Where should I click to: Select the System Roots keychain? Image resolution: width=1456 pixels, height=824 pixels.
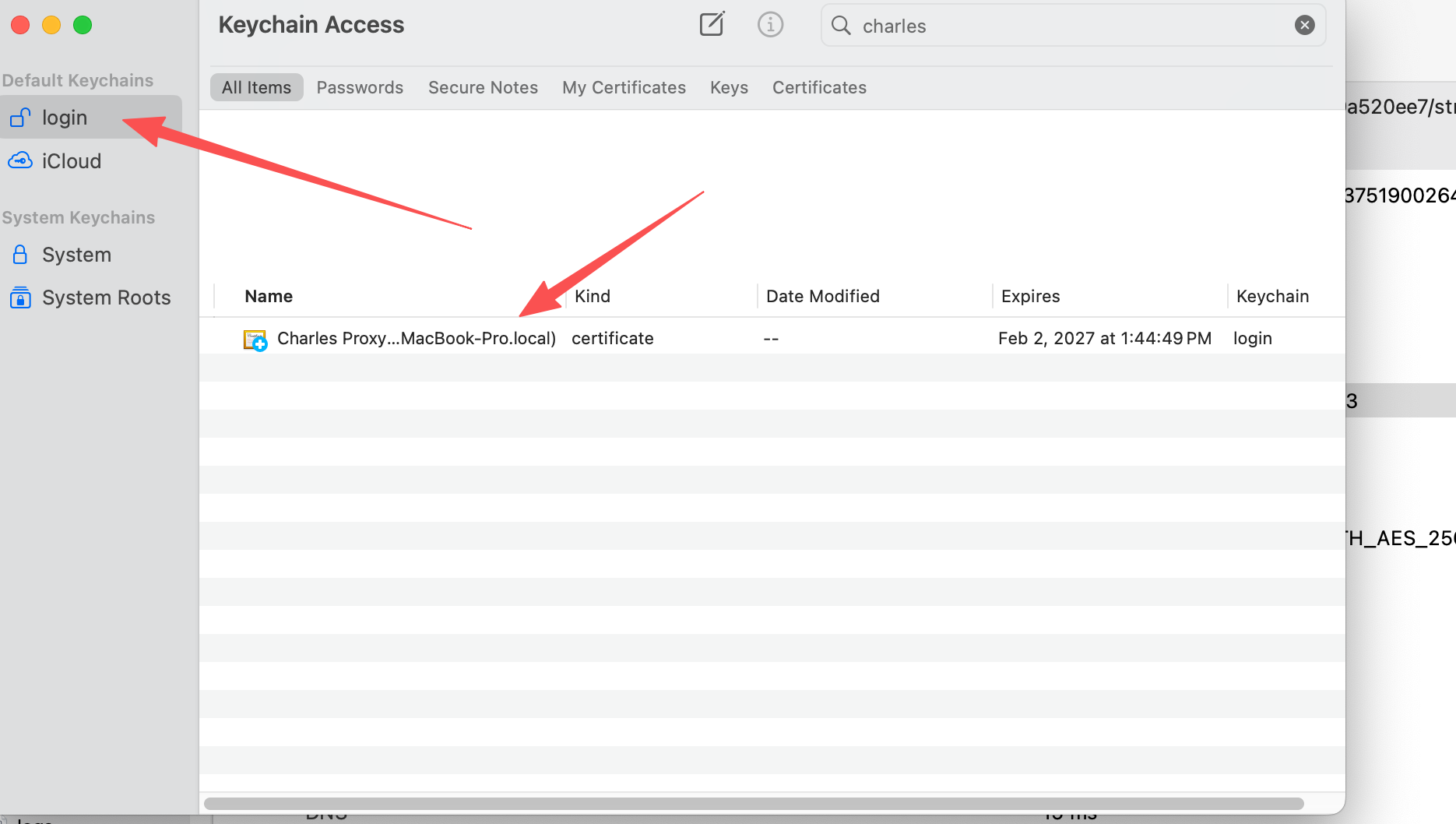(x=91, y=298)
